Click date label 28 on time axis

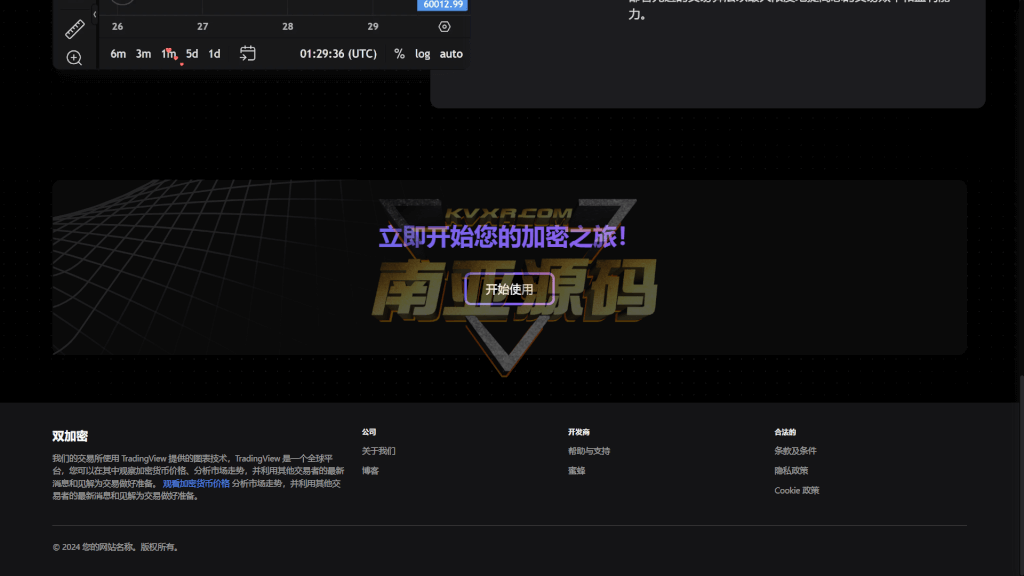point(287,27)
